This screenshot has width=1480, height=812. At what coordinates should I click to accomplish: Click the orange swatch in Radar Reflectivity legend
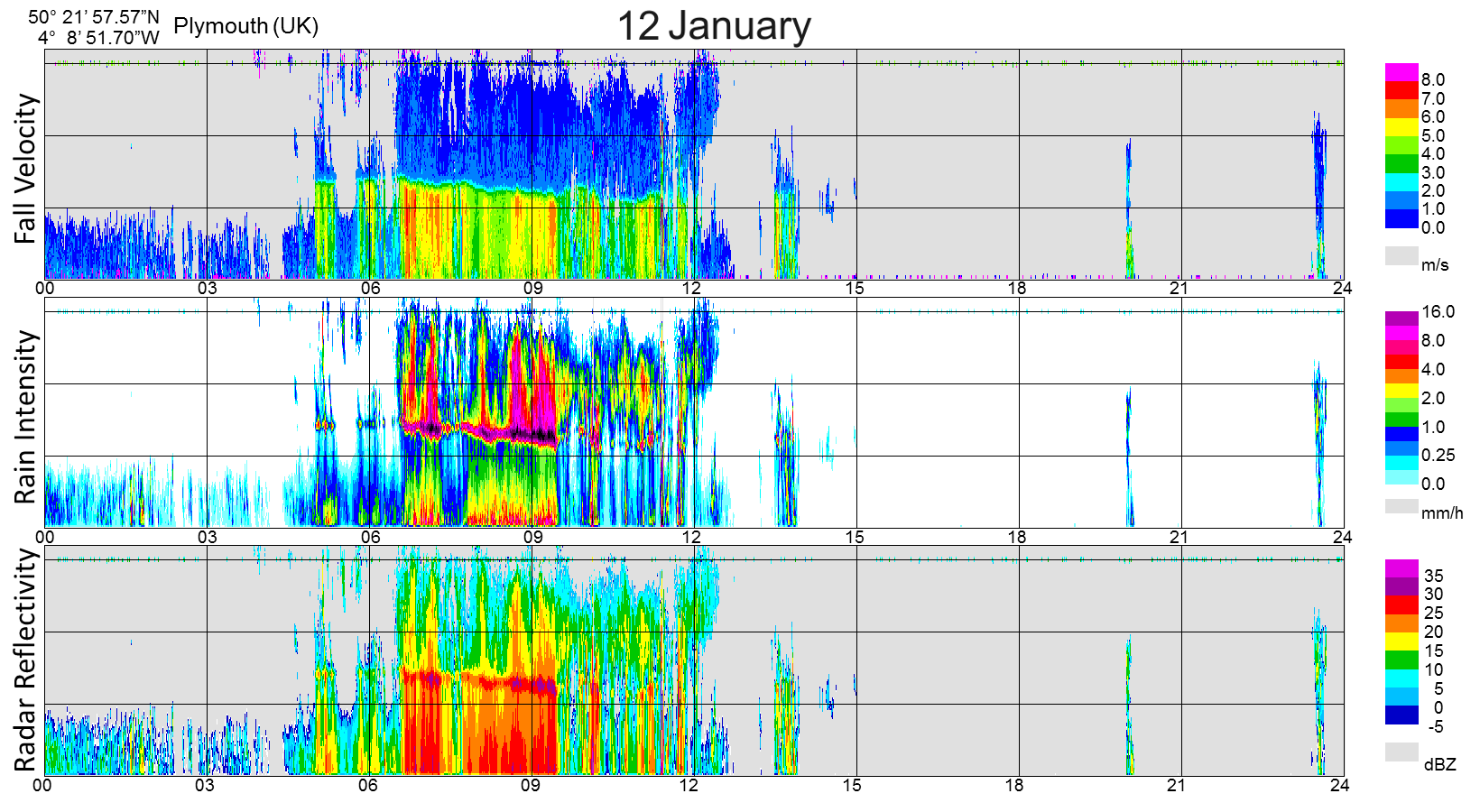click(1401, 623)
